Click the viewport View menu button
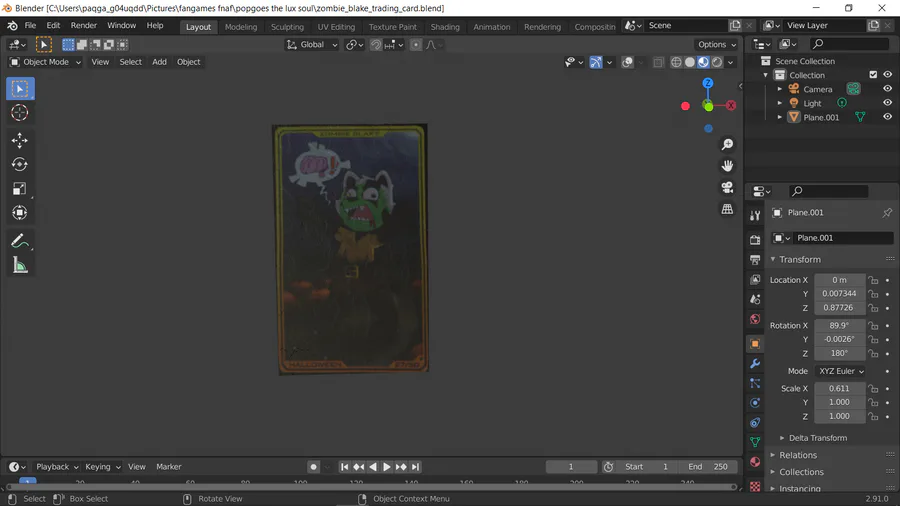Image resolution: width=900 pixels, height=506 pixels. tap(100, 62)
